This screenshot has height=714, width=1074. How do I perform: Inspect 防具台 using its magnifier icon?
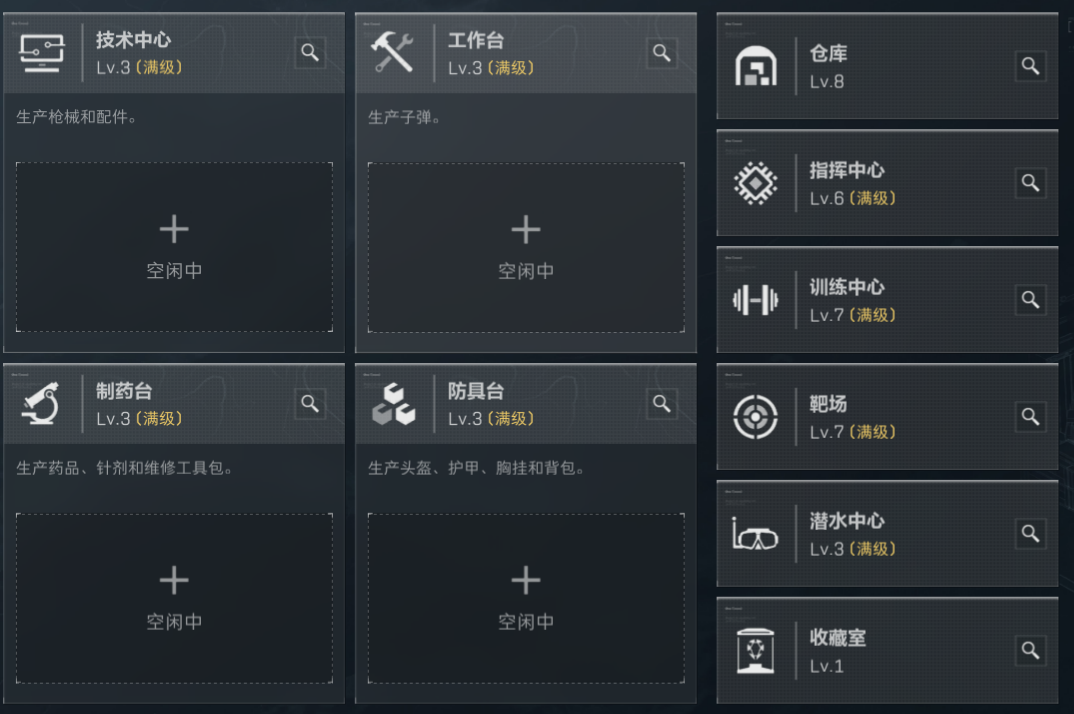click(x=662, y=404)
